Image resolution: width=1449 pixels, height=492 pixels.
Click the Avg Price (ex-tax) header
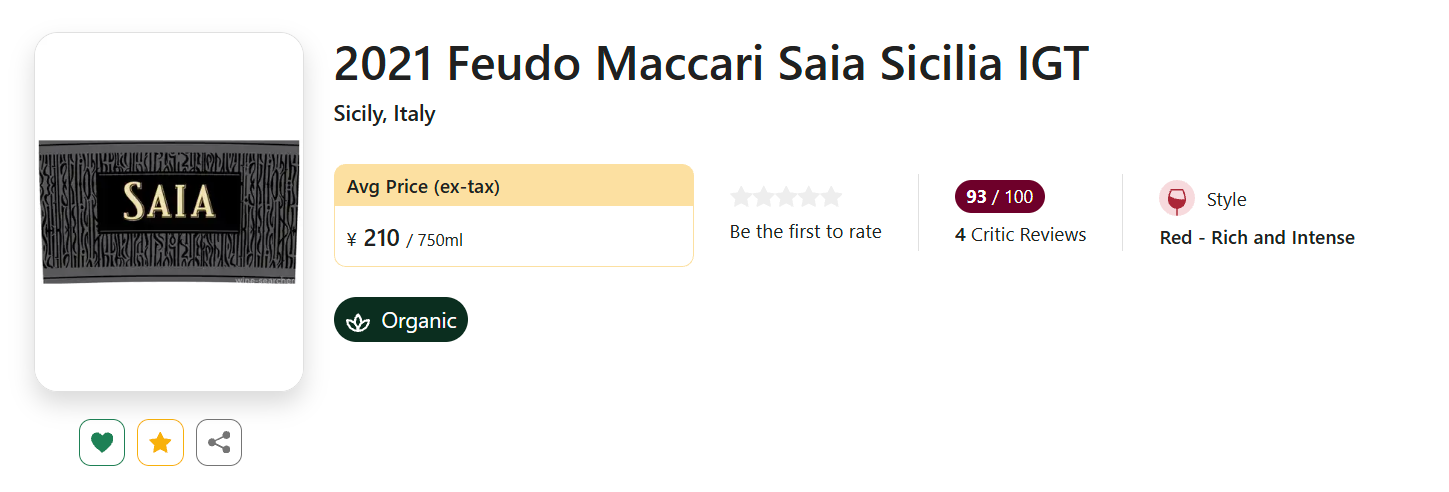(x=423, y=186)
